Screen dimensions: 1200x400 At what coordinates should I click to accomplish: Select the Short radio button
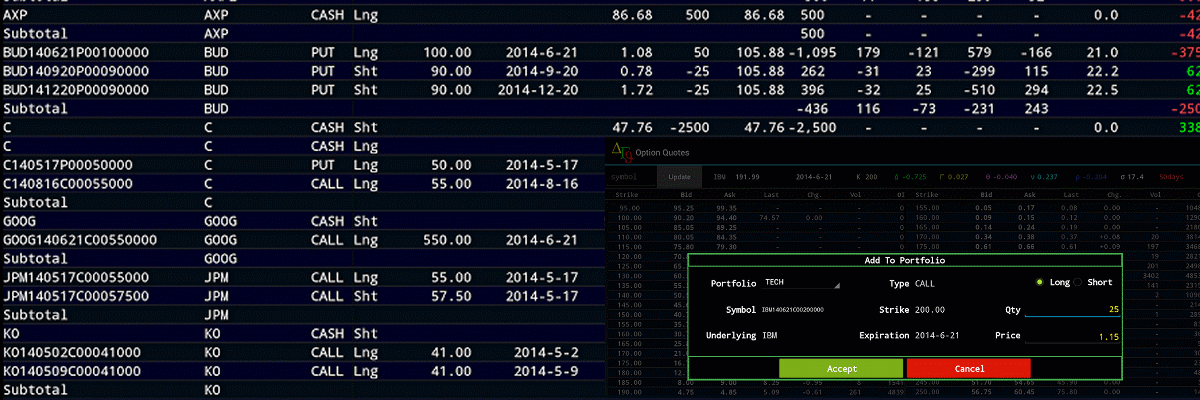pos(1078,282)
